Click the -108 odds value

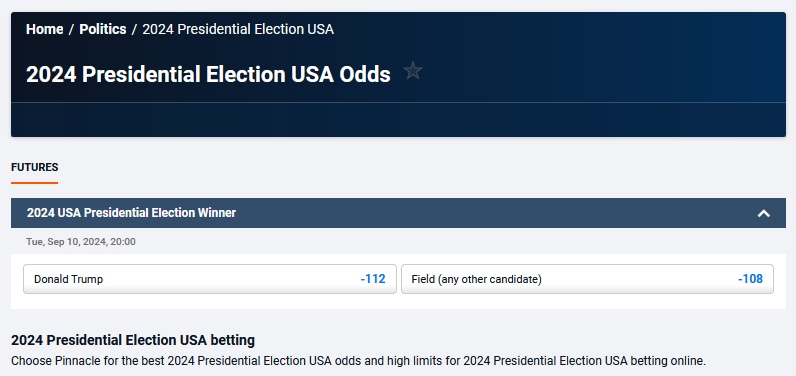750,279
